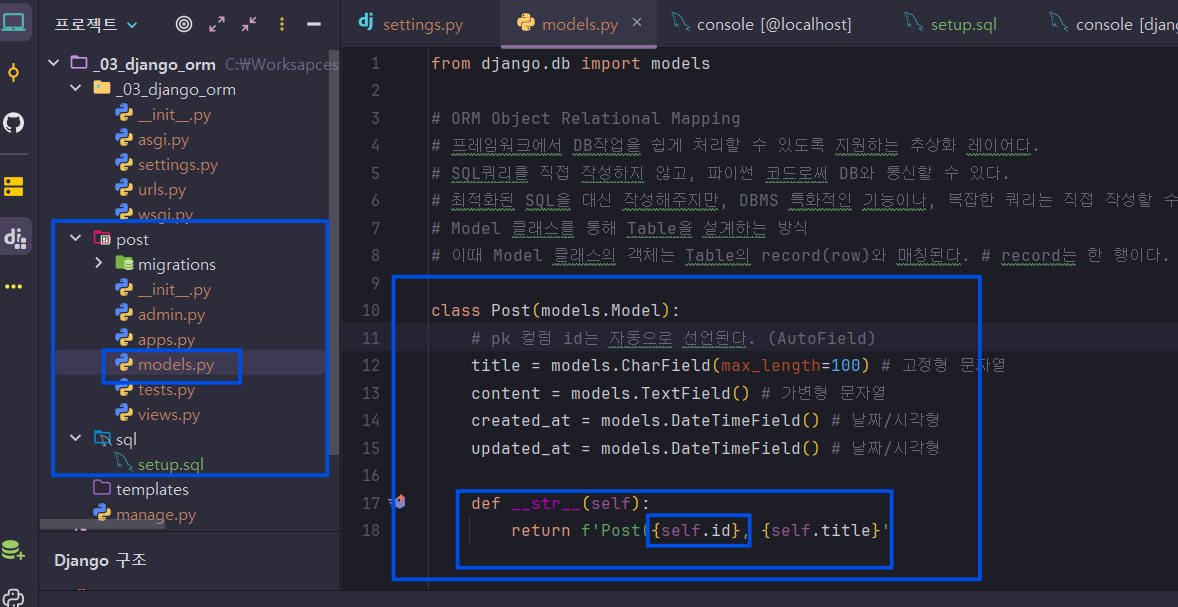Viewport: 1178px width, 607px height.
Task: Open urls.py in the project tree
Action: coord(151,189)
